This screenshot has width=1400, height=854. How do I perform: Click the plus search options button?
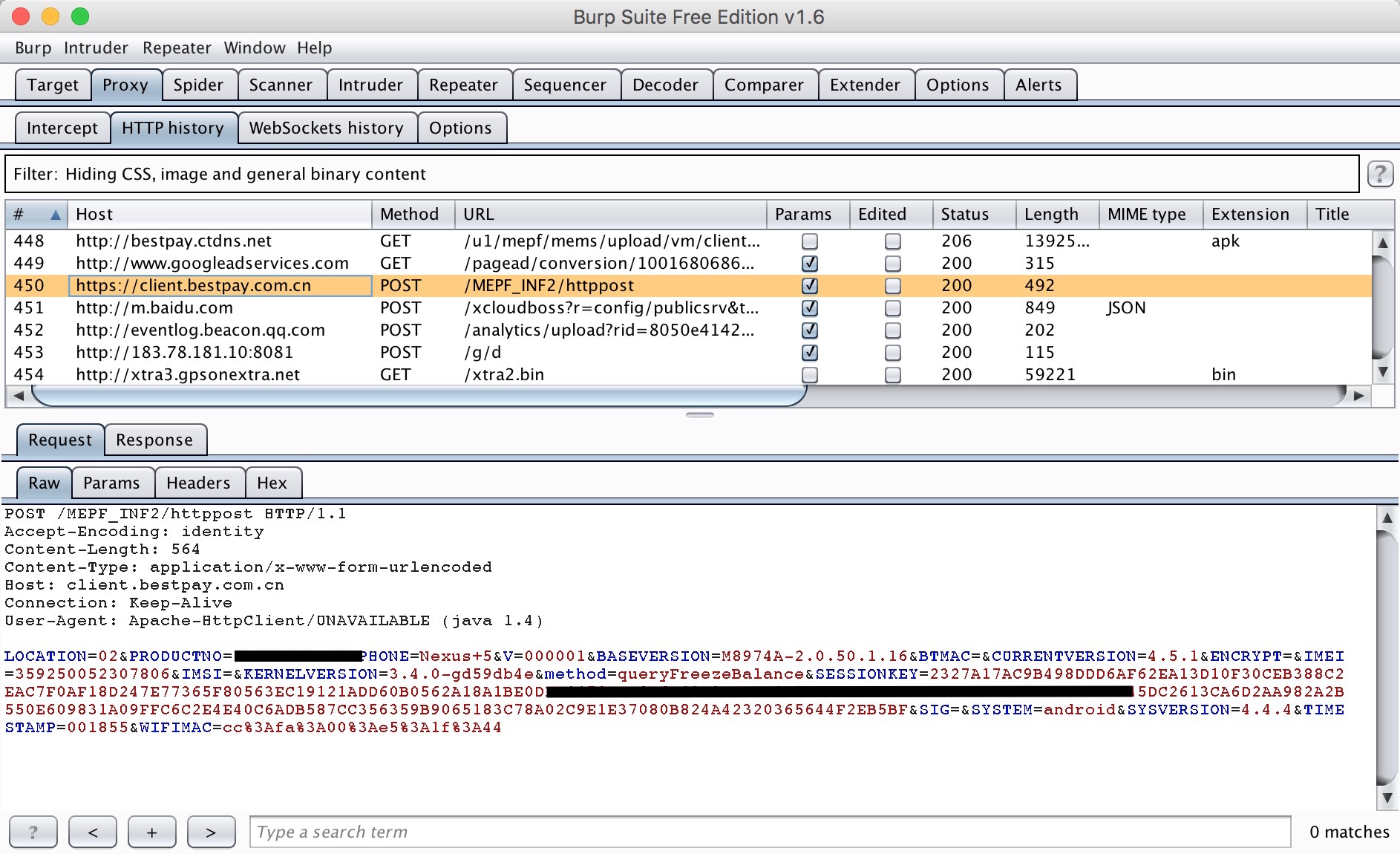point(152,832)
